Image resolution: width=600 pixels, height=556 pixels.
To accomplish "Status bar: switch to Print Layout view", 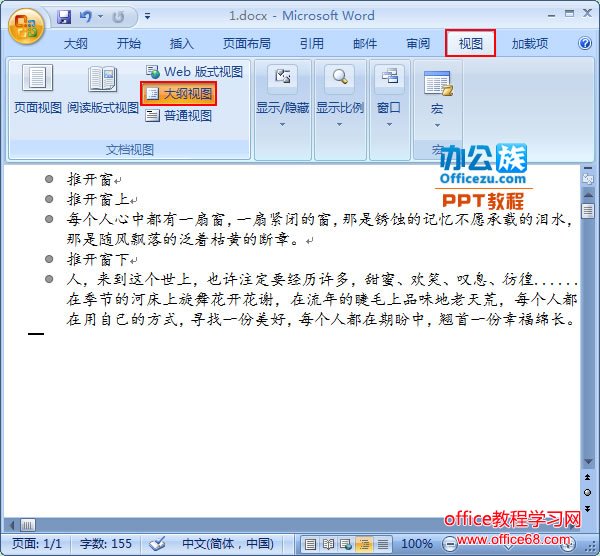I will tap(310, 544).
